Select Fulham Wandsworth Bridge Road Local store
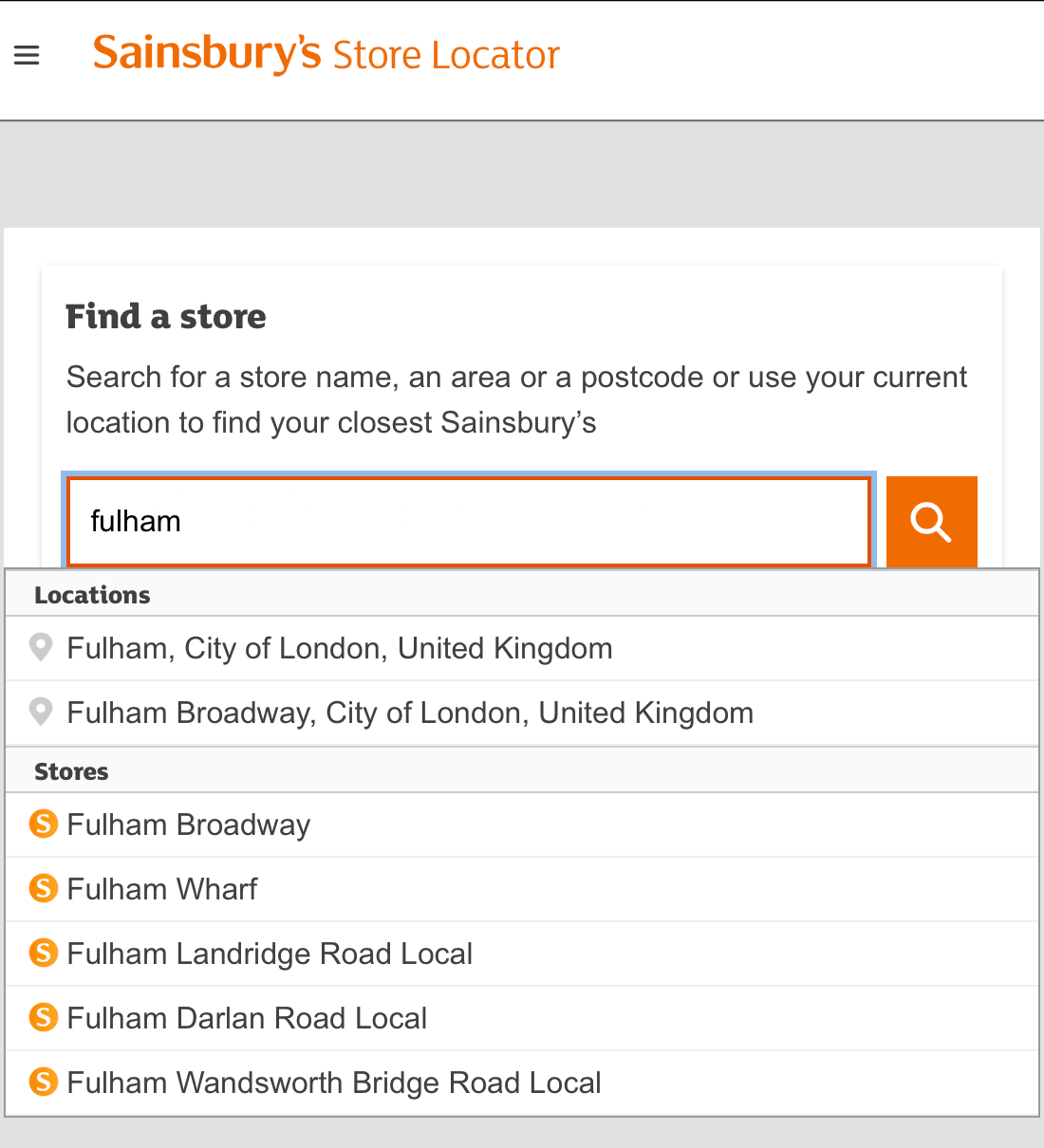The image size is (1044, 1148). coord(522,1083)
